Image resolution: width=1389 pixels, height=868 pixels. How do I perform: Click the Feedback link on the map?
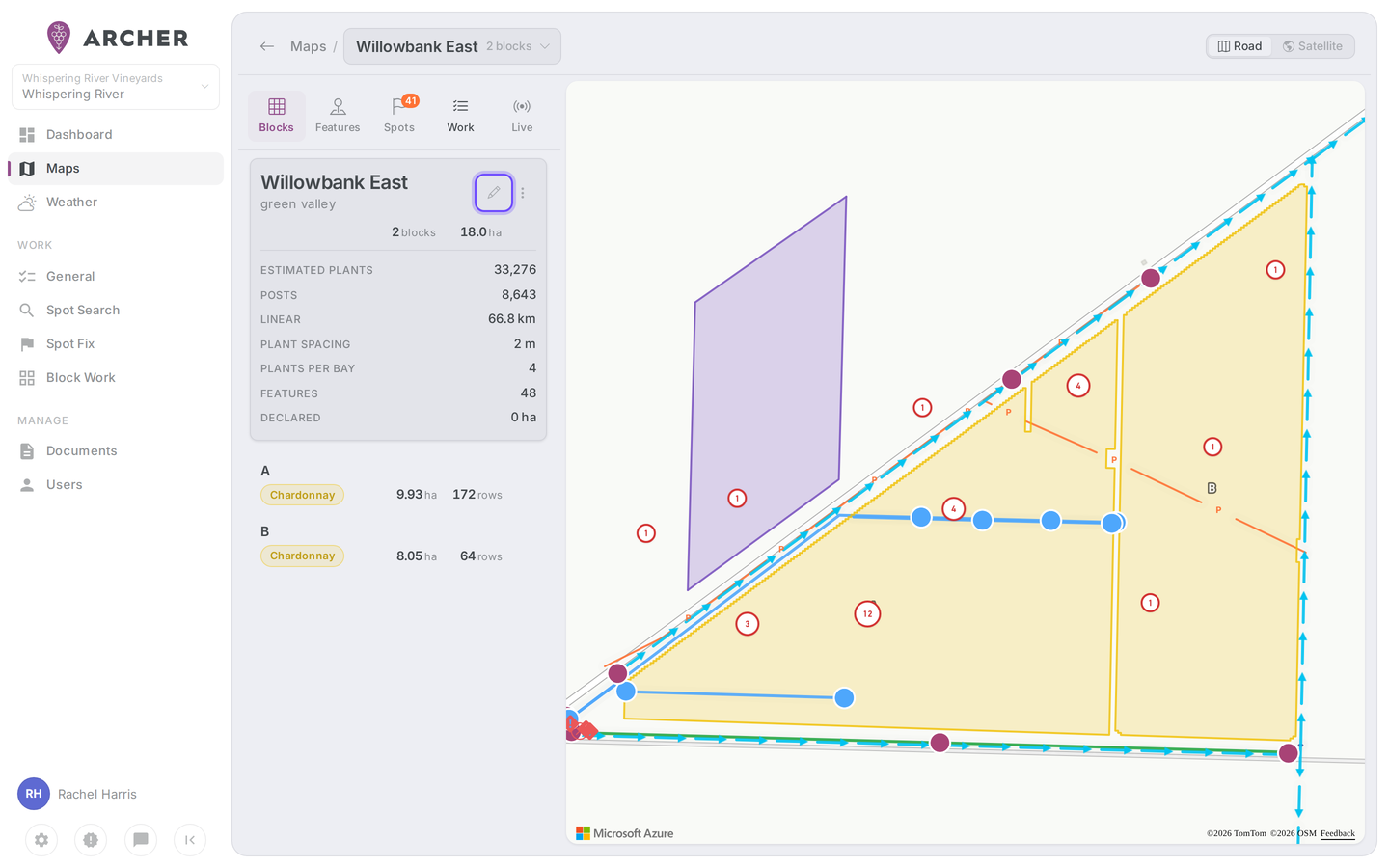[x=1338, y=833]
